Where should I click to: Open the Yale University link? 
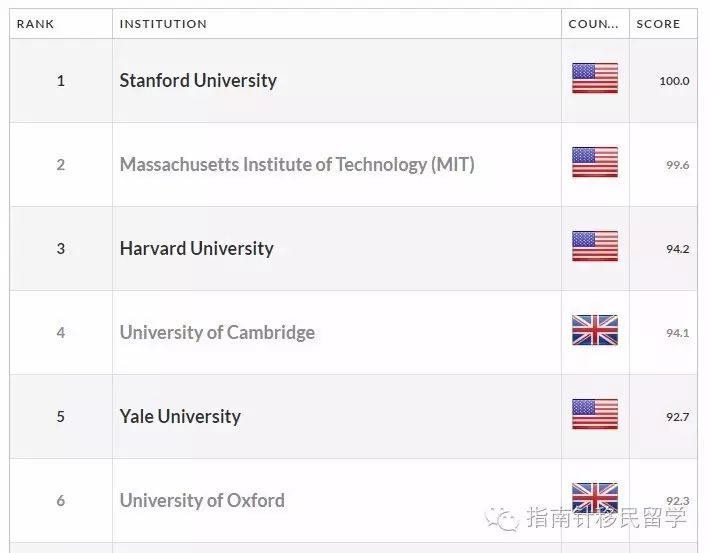[x=180, y=416]
